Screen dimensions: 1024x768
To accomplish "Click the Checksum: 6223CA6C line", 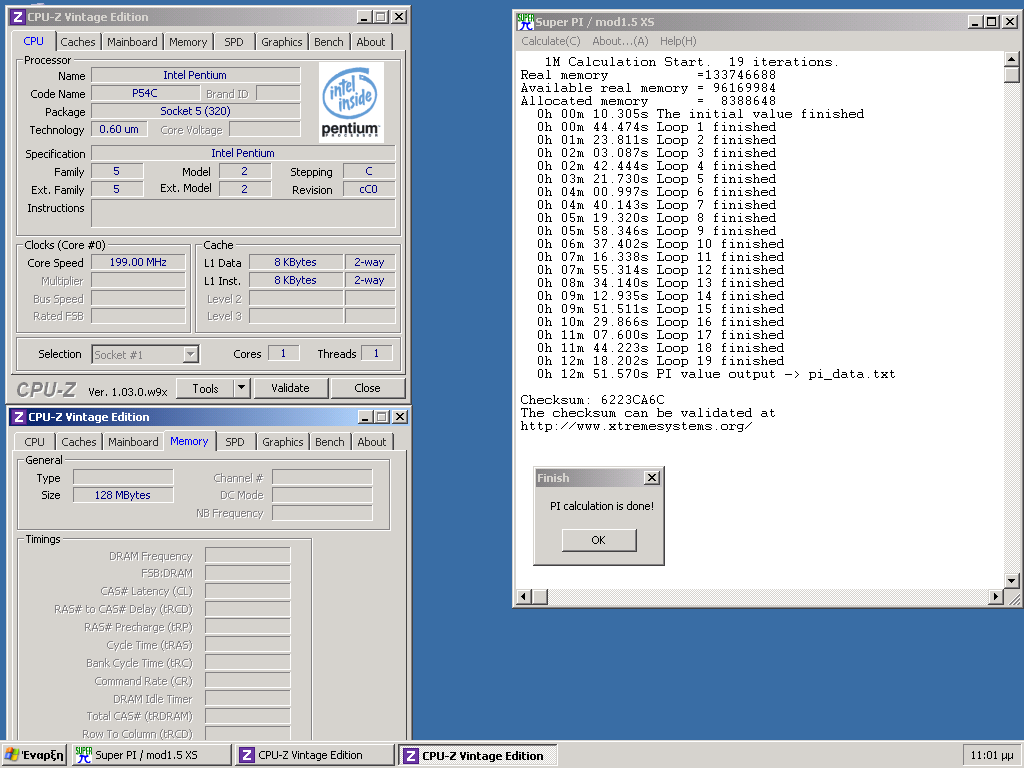I will [592, 400].
